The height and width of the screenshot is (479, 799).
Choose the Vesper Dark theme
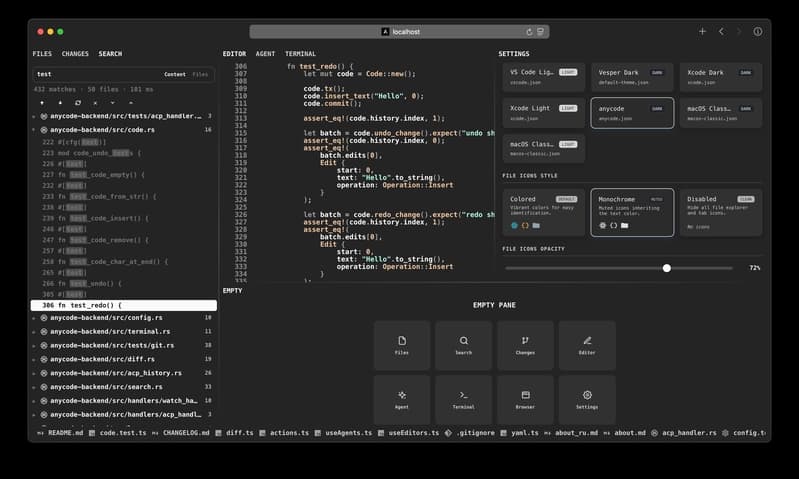(x=632, y=77)
